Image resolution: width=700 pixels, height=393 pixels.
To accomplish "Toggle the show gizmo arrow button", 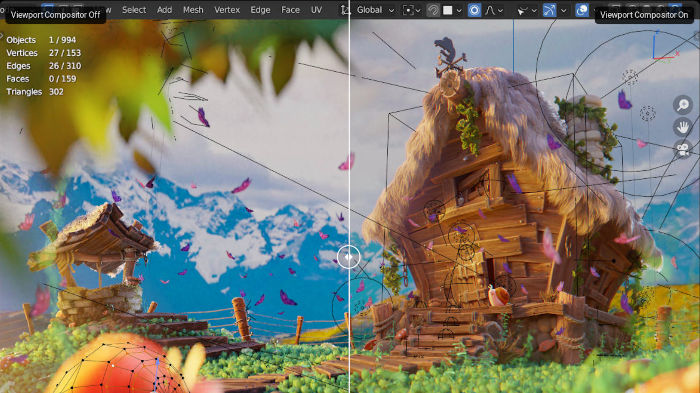I will tap(550, 10).
